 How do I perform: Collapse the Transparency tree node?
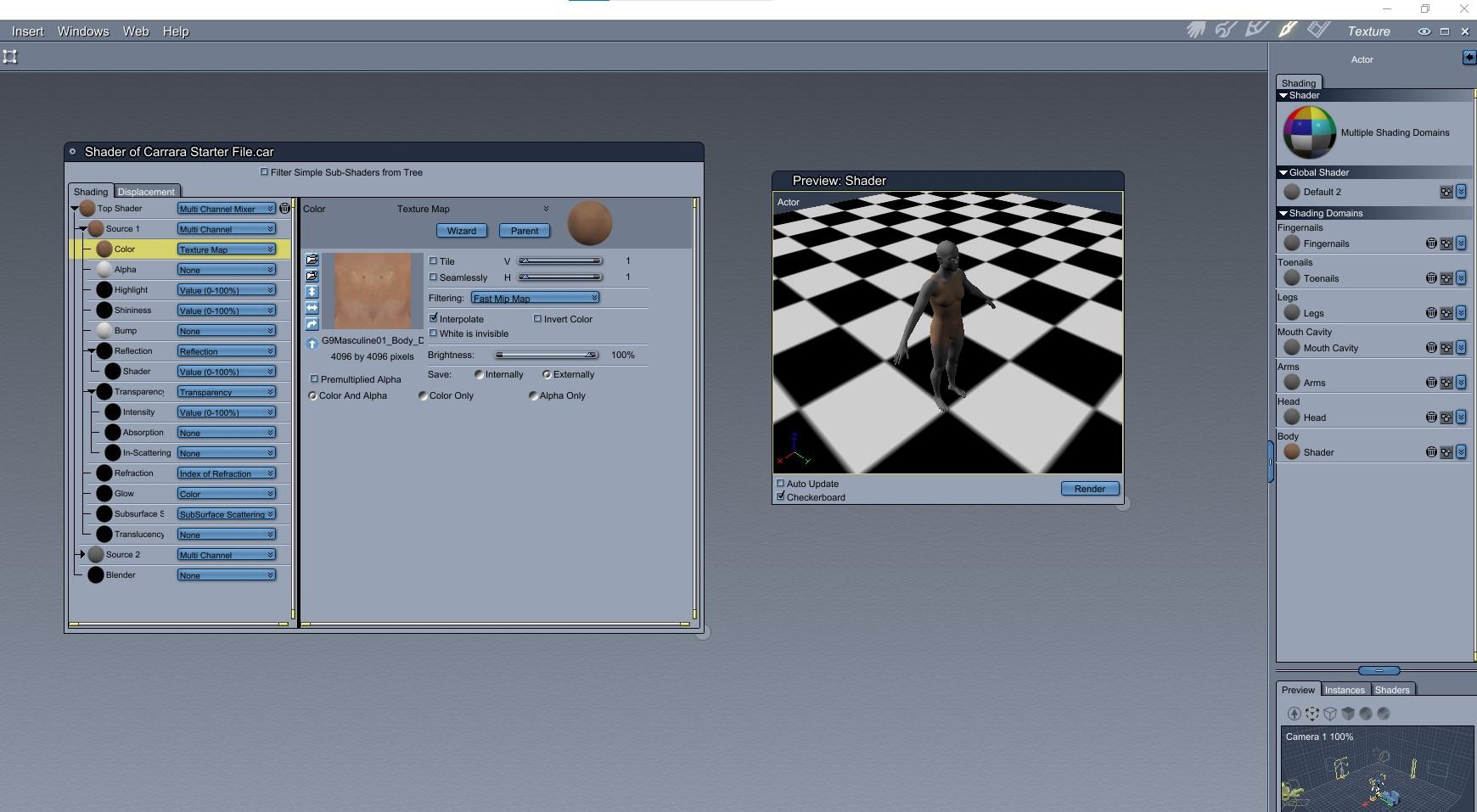(91, 391)
